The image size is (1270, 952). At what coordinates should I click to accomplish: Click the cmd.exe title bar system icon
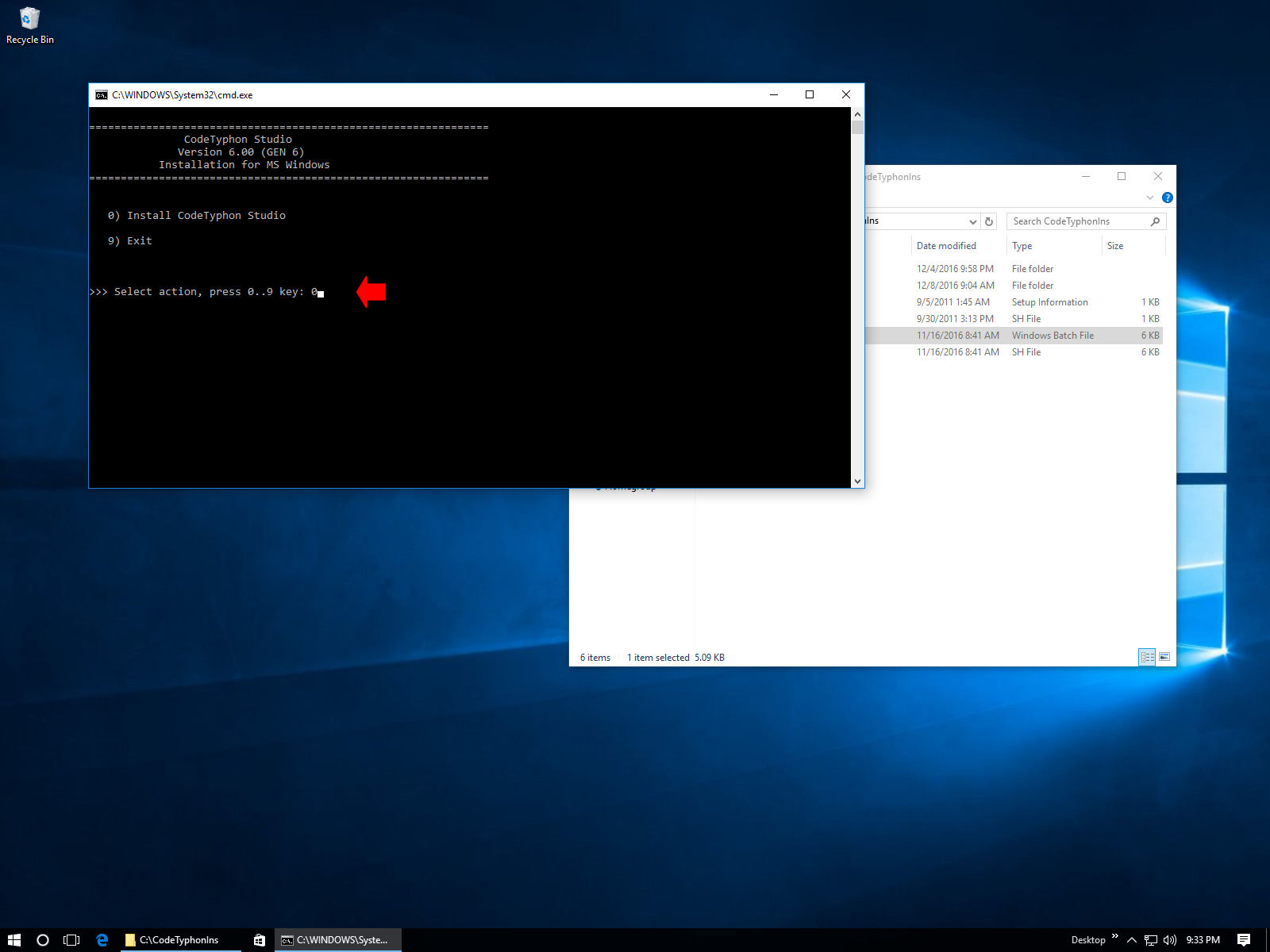click(x=102, y=94)
